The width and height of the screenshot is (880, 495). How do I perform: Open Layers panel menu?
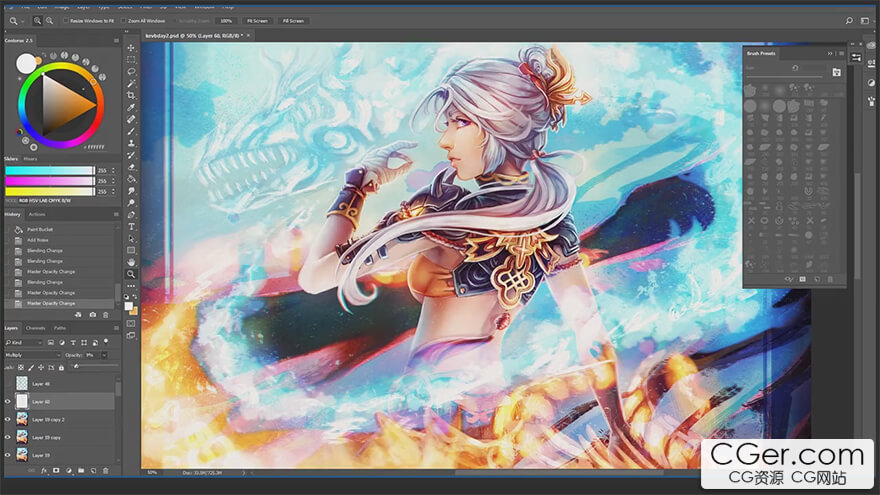(x=116, y=328)
